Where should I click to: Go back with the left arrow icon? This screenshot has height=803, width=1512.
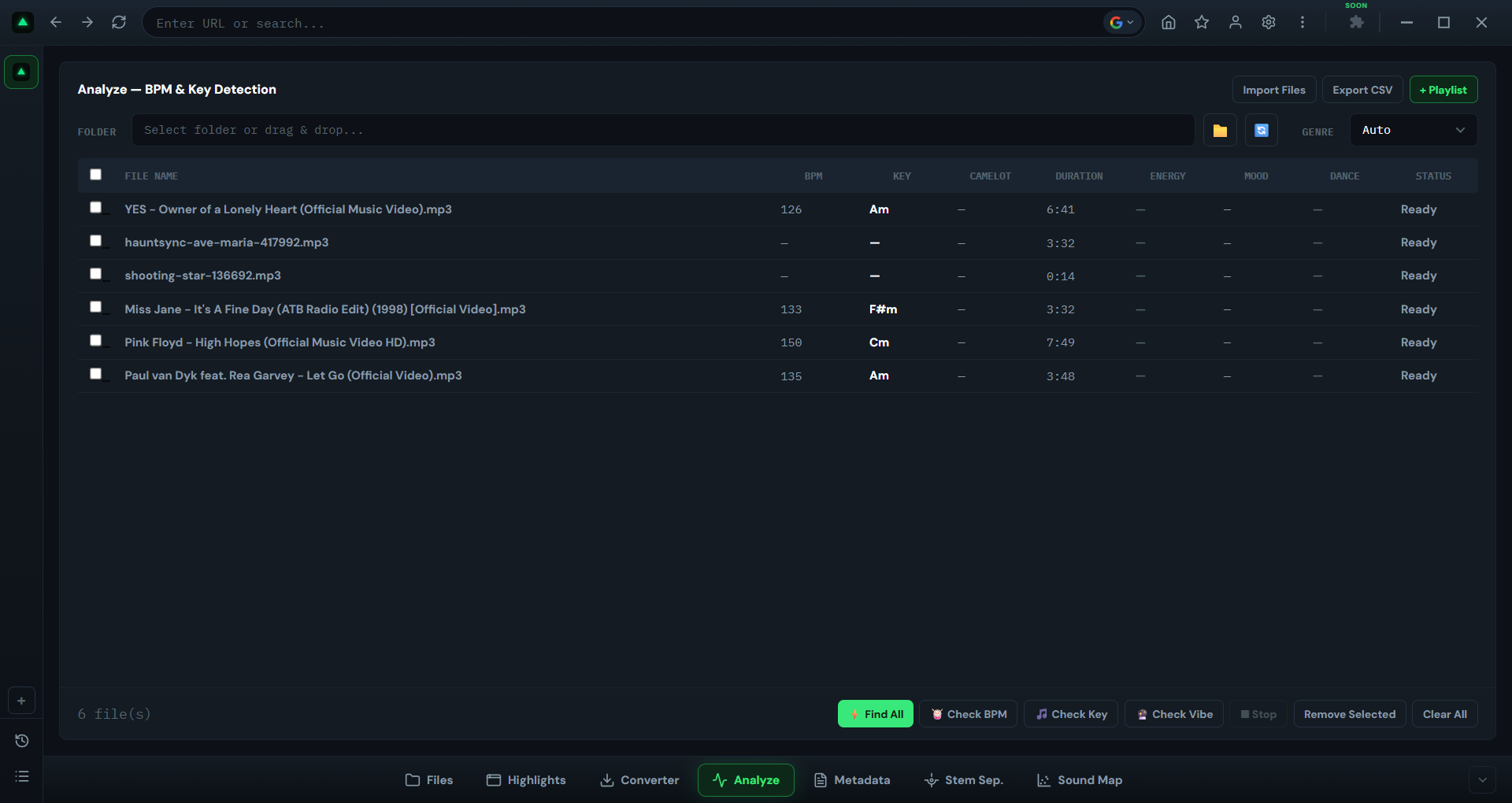[x=56, y=22]
